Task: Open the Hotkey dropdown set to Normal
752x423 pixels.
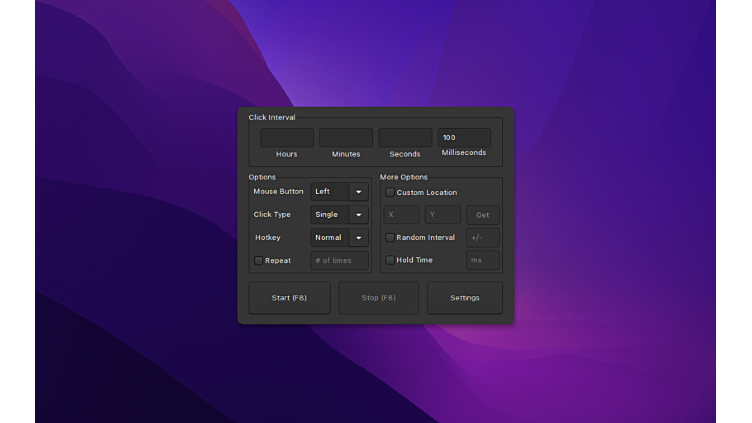Action: (x=339, y=238)
